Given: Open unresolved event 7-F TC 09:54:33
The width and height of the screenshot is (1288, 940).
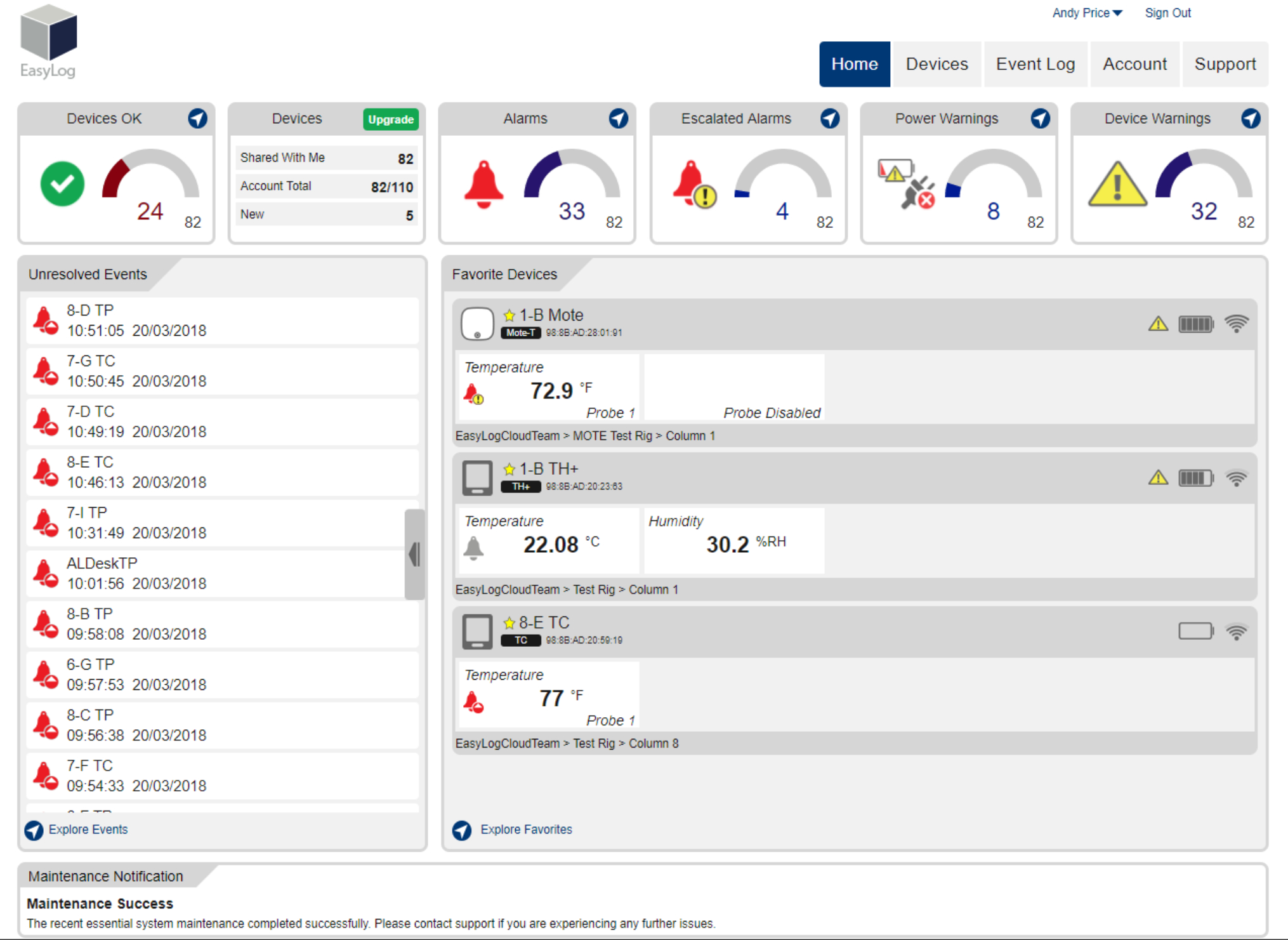Looking at the screenshot, I should coord(223,776).
